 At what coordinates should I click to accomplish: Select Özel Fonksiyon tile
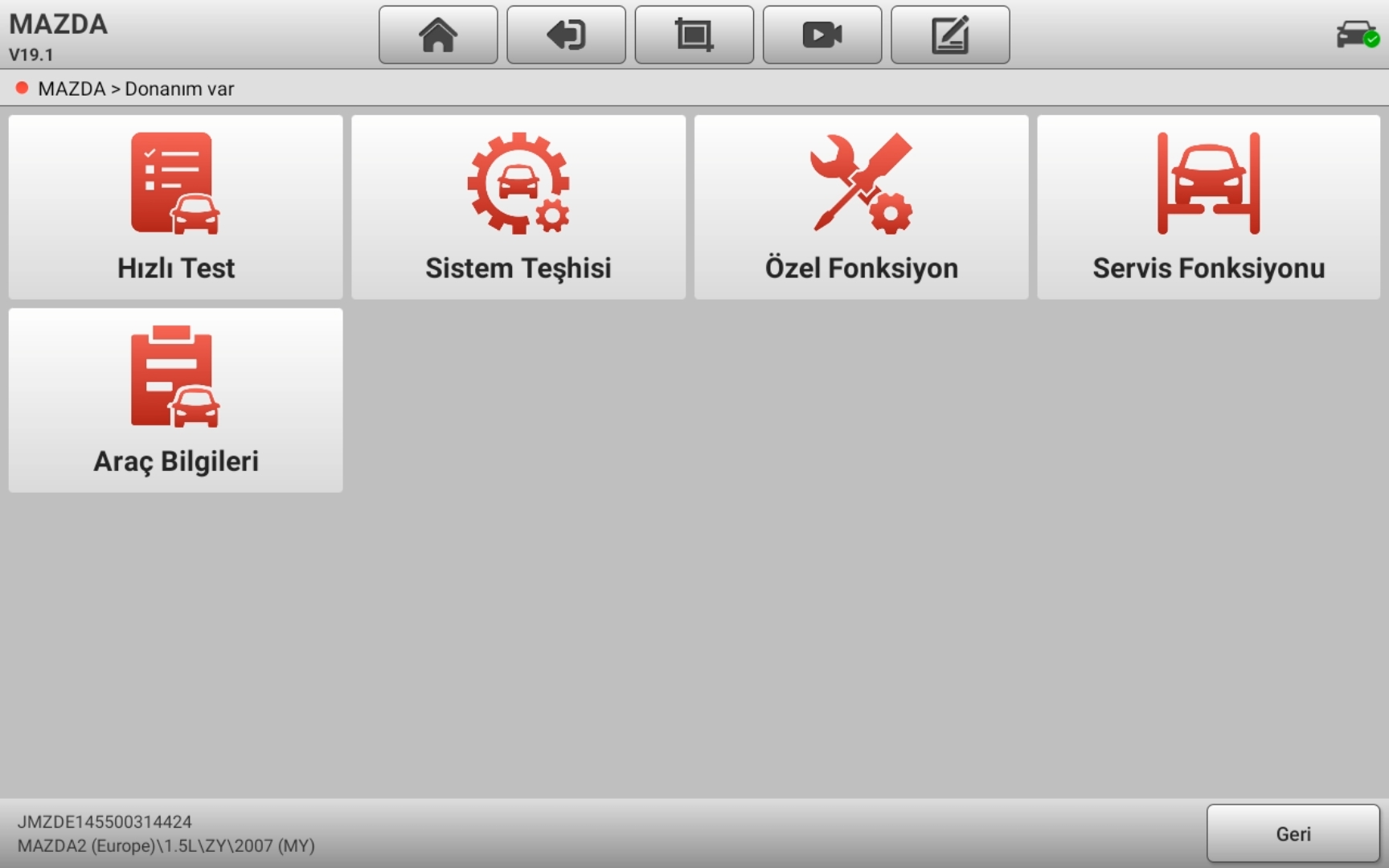point(861,207)
